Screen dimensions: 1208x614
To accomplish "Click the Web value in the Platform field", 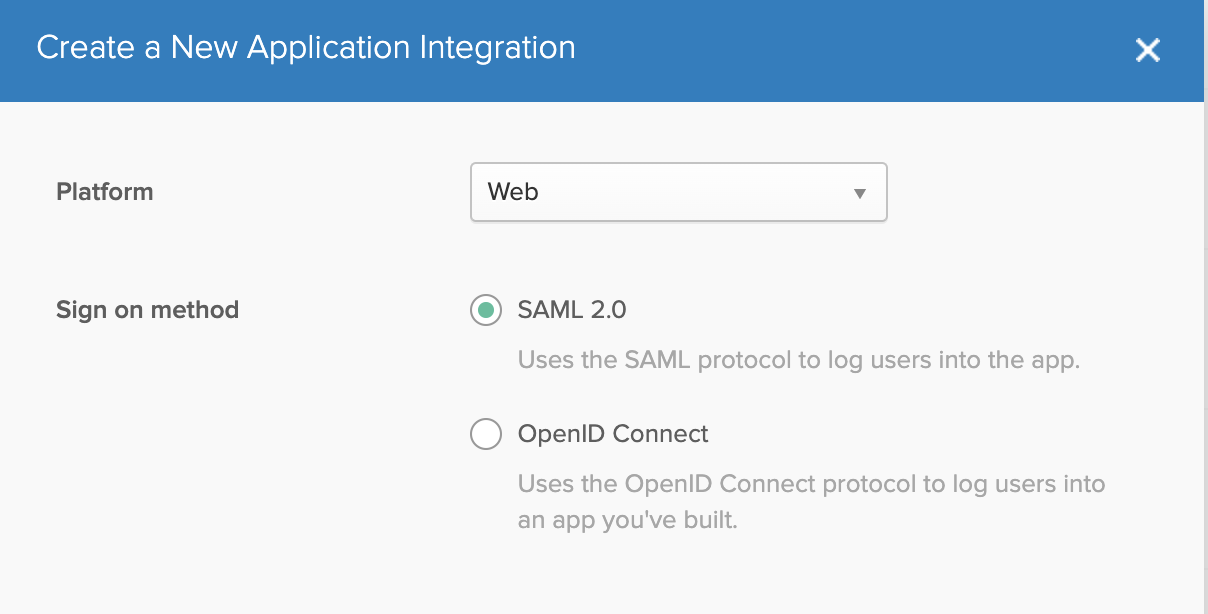I will [x=513, y=192].
